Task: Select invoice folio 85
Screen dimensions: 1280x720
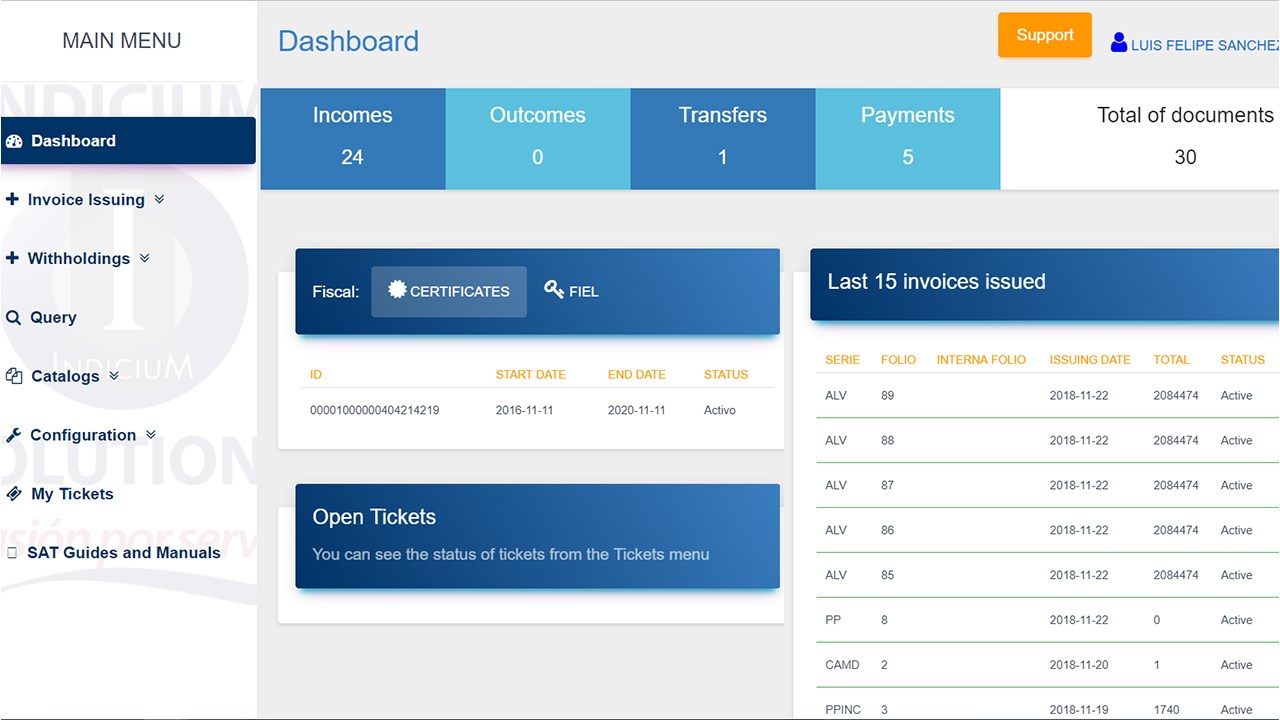Action: [888, 576]
